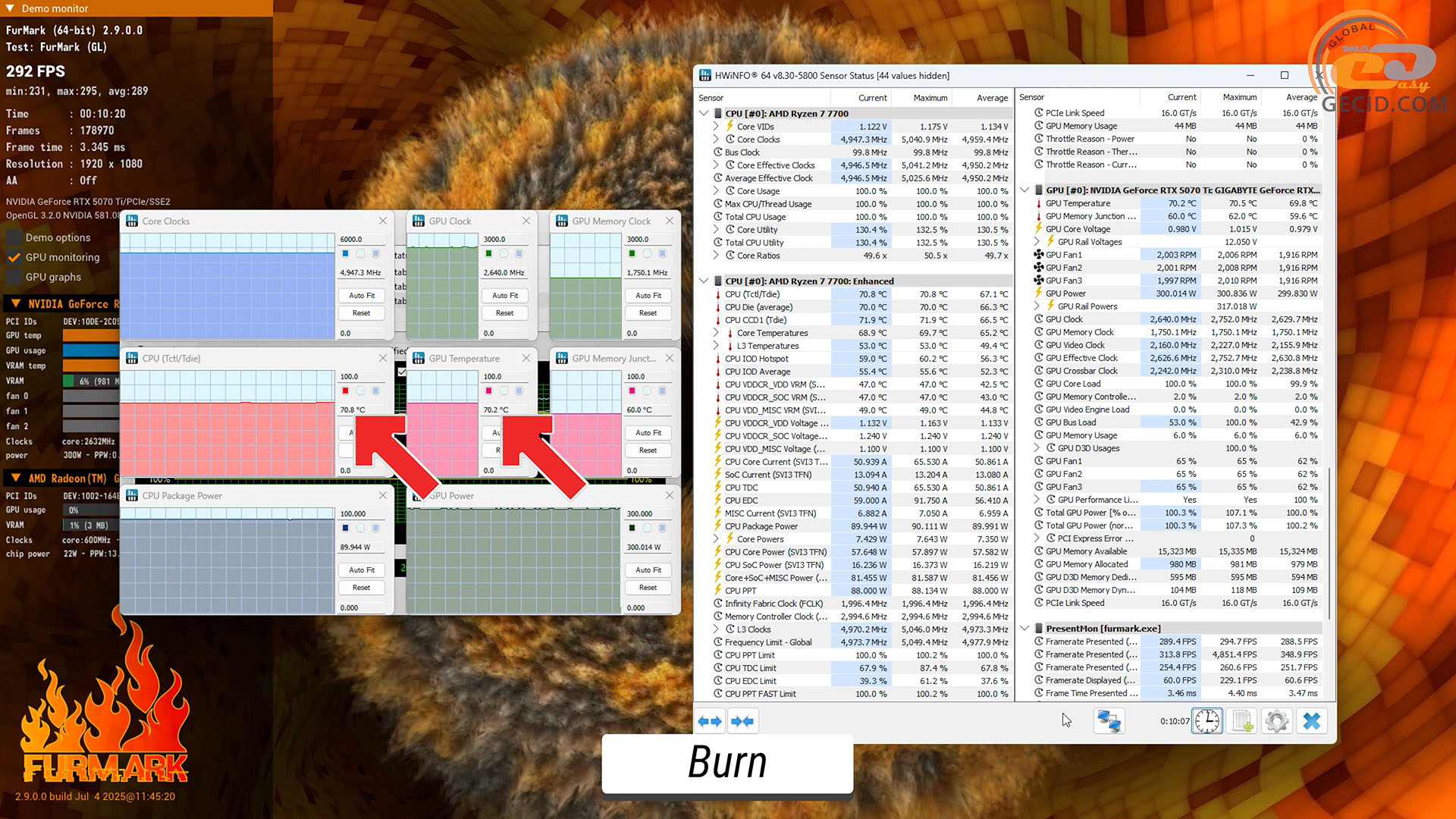Screen dimensions: 1456x819
Task: Click the HWiNFO icon in the CPU Package Power graph title
Action: click(132, 495)
